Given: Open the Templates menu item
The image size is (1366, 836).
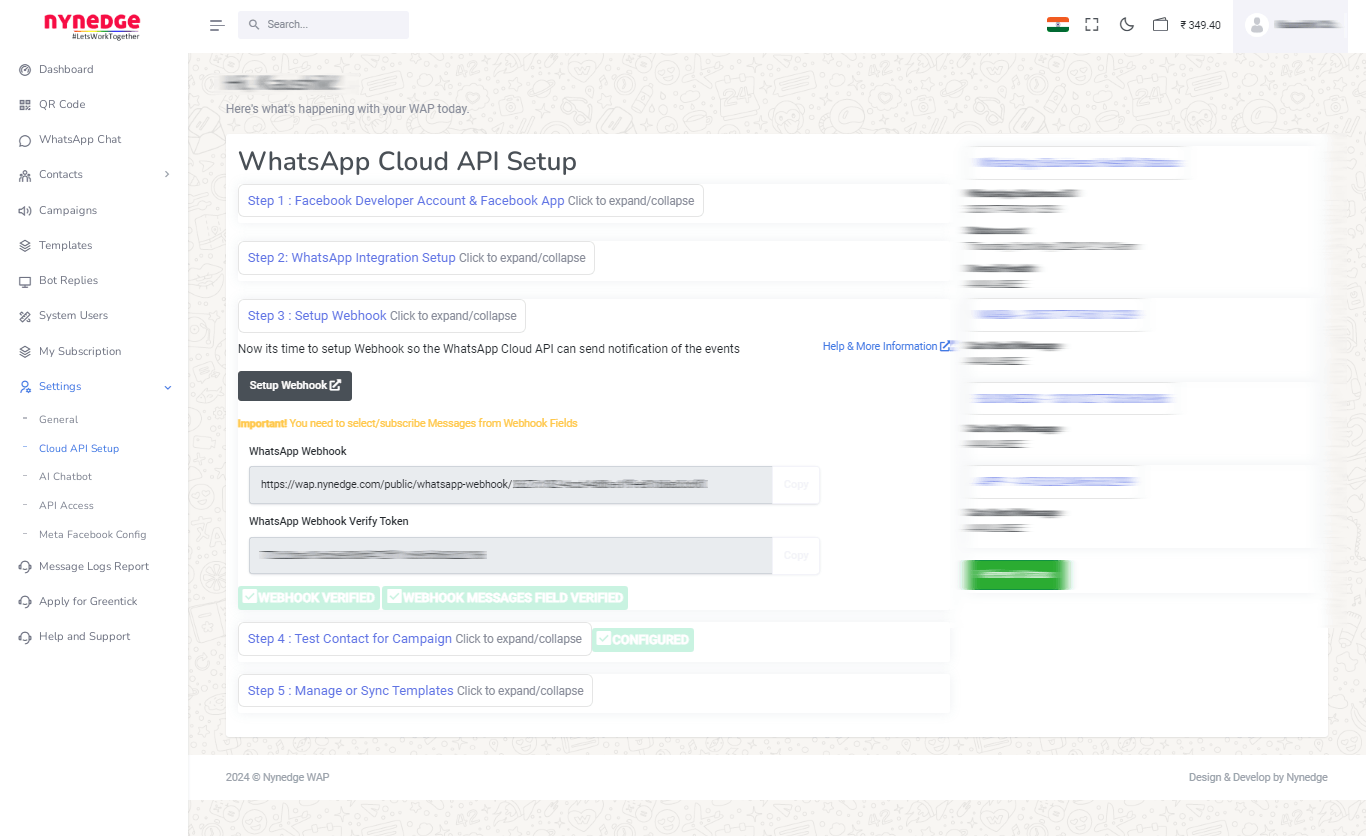Looking at the screenshot, I should coord(66,246).
